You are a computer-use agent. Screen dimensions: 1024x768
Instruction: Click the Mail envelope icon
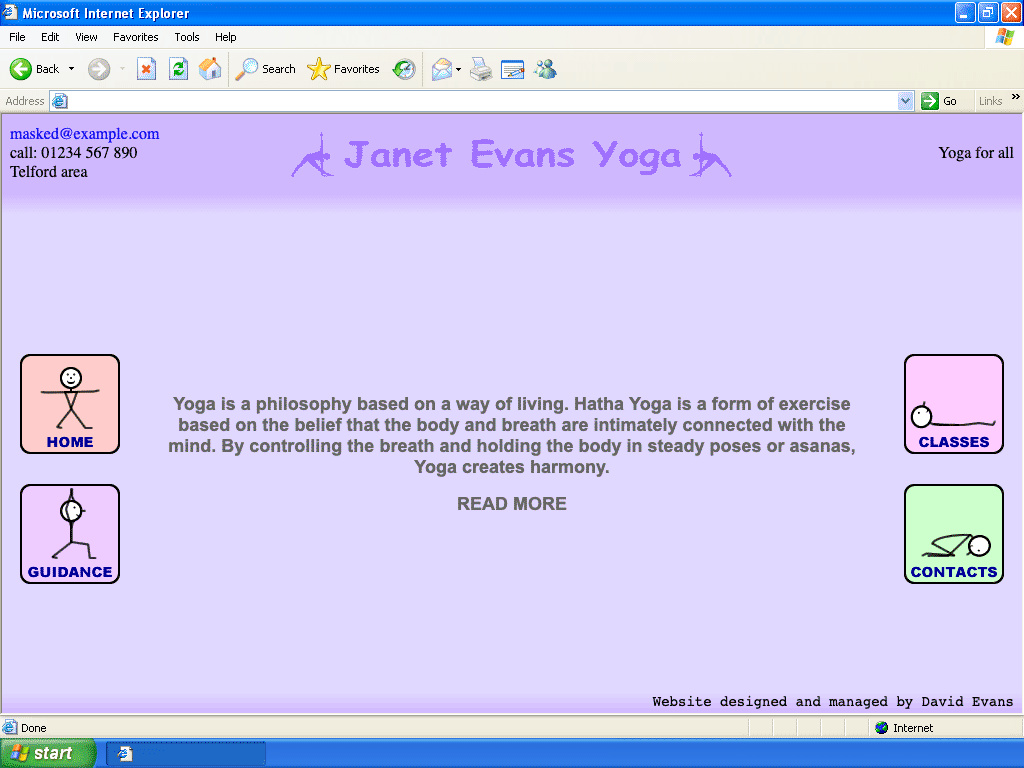click(442, 69)
